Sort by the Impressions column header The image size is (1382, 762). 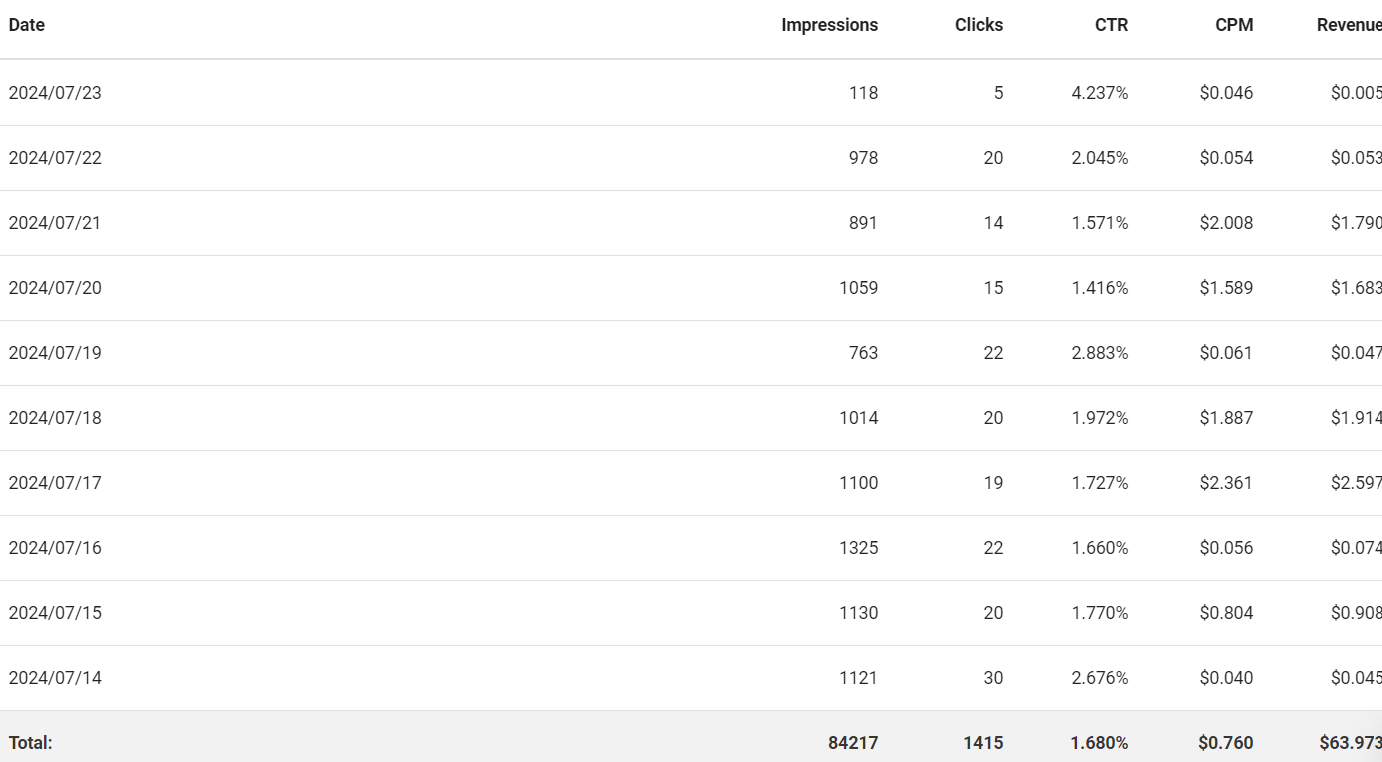[x=829, y=25]
